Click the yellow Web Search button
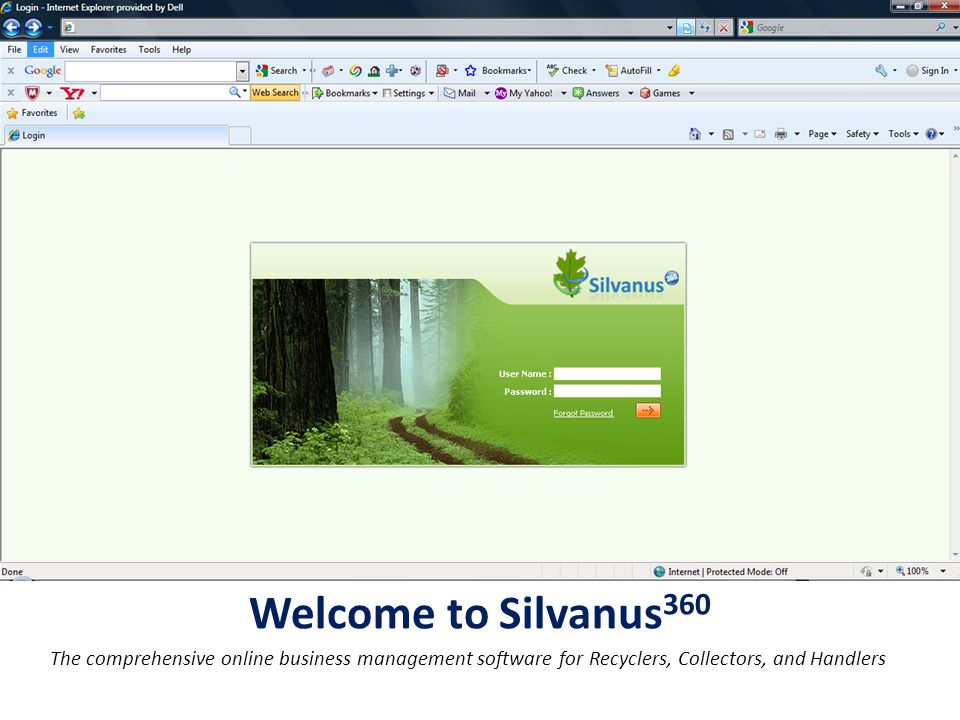 (275, 92)
